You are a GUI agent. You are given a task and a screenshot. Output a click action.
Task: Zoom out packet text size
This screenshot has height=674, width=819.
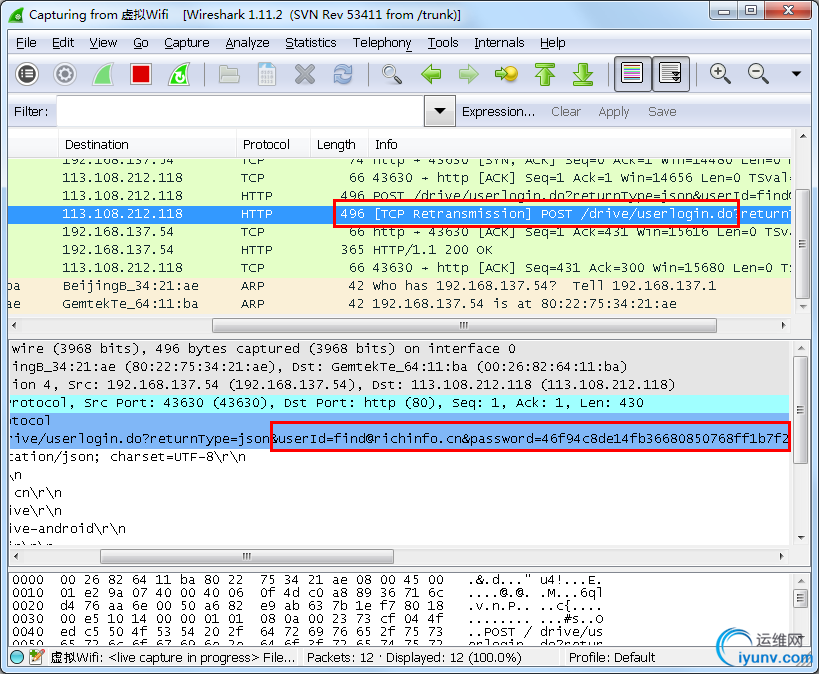point(758,74)
